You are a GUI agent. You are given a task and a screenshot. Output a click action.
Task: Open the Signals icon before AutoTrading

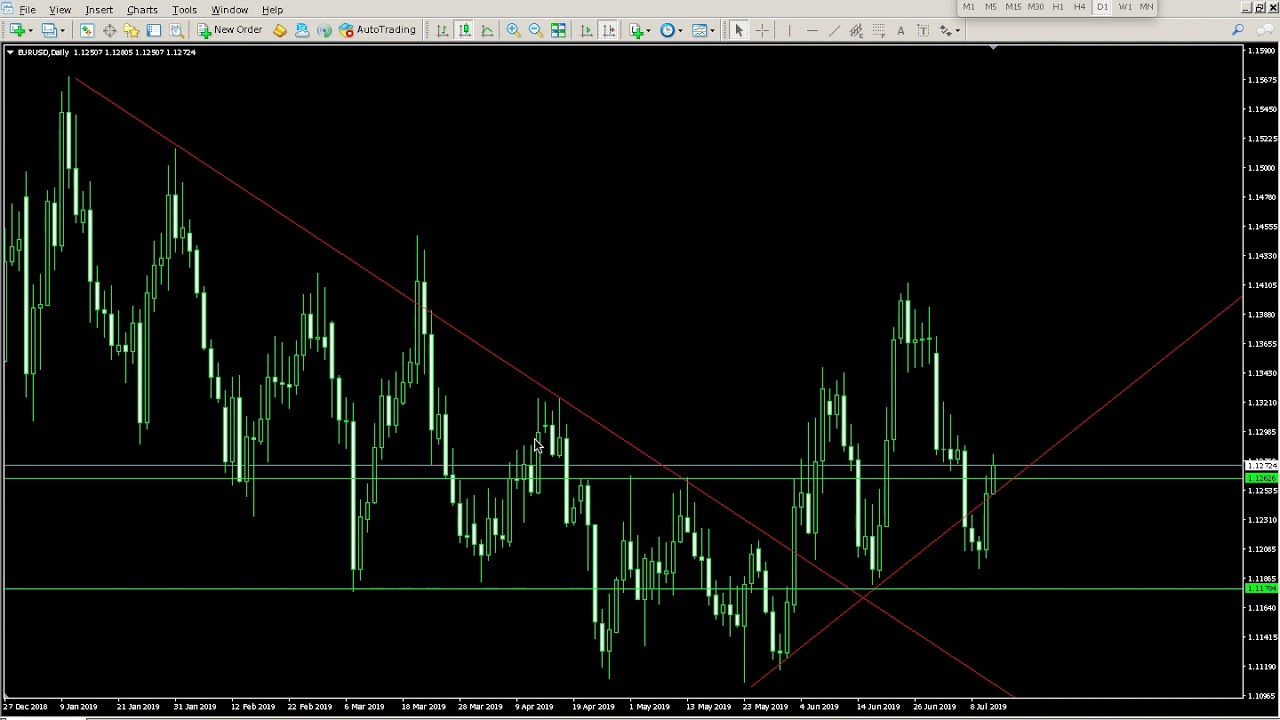click(324, 30)
